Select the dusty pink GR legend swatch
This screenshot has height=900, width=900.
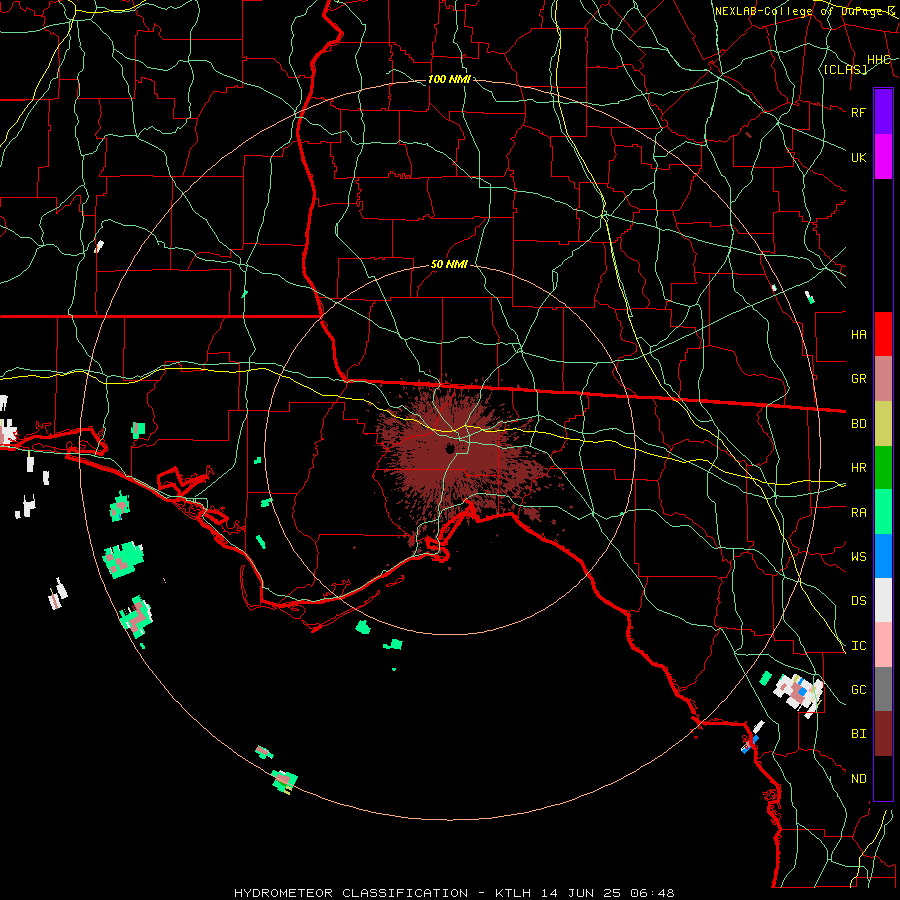coord(883,379)
